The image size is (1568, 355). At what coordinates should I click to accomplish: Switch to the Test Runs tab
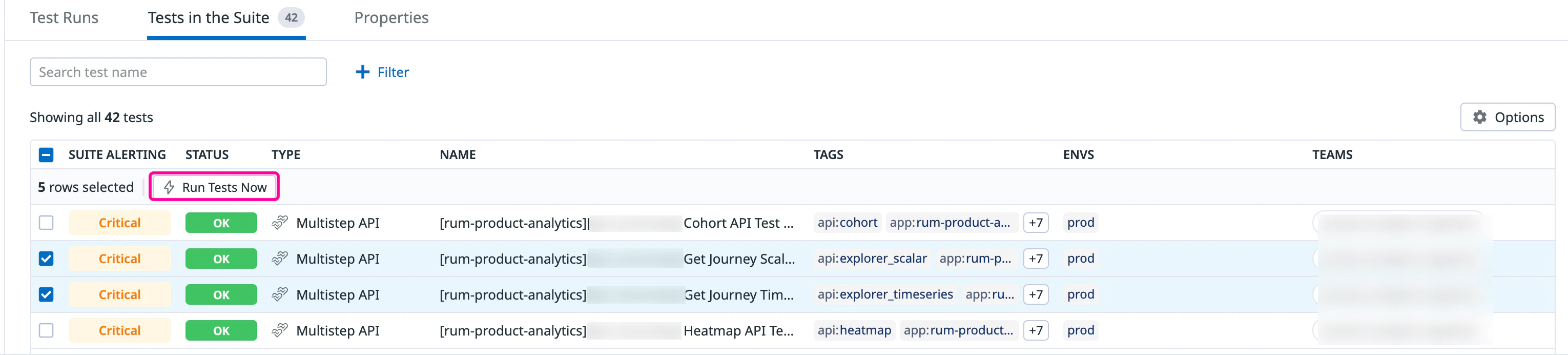tap(64, 17)
